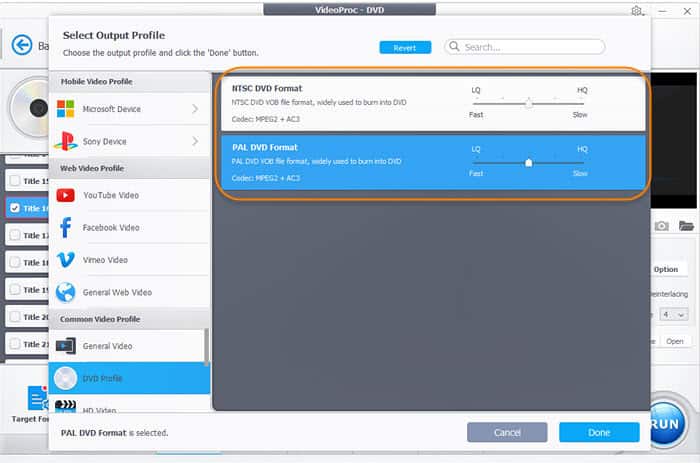This screenshot has width=700, height=463.
Task: Click the Revert button
Action: (x=405, y=47)
